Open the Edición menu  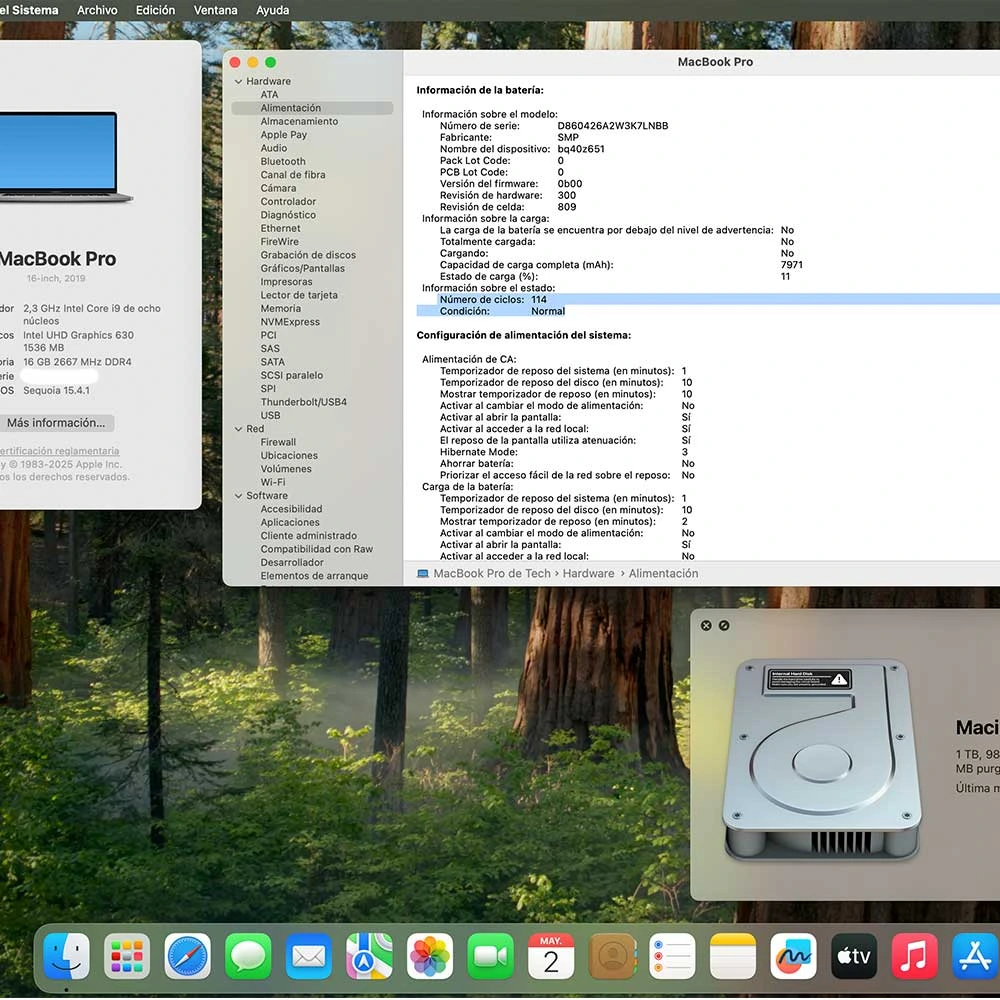tap(156, 10)
